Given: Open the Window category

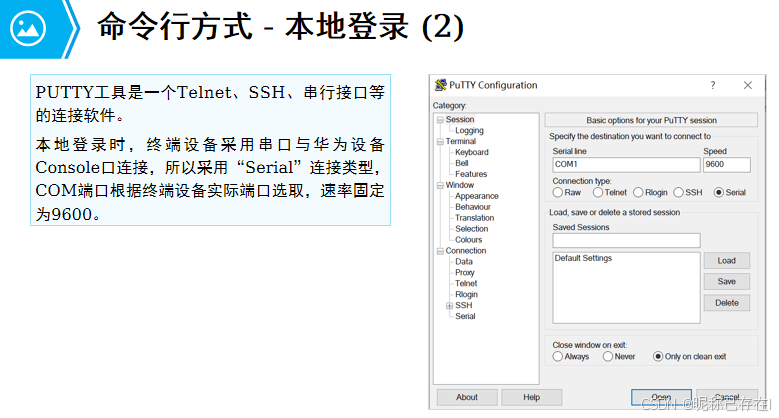Looking at the screenshot, I should pyautogui.click(x=460, y=185).
